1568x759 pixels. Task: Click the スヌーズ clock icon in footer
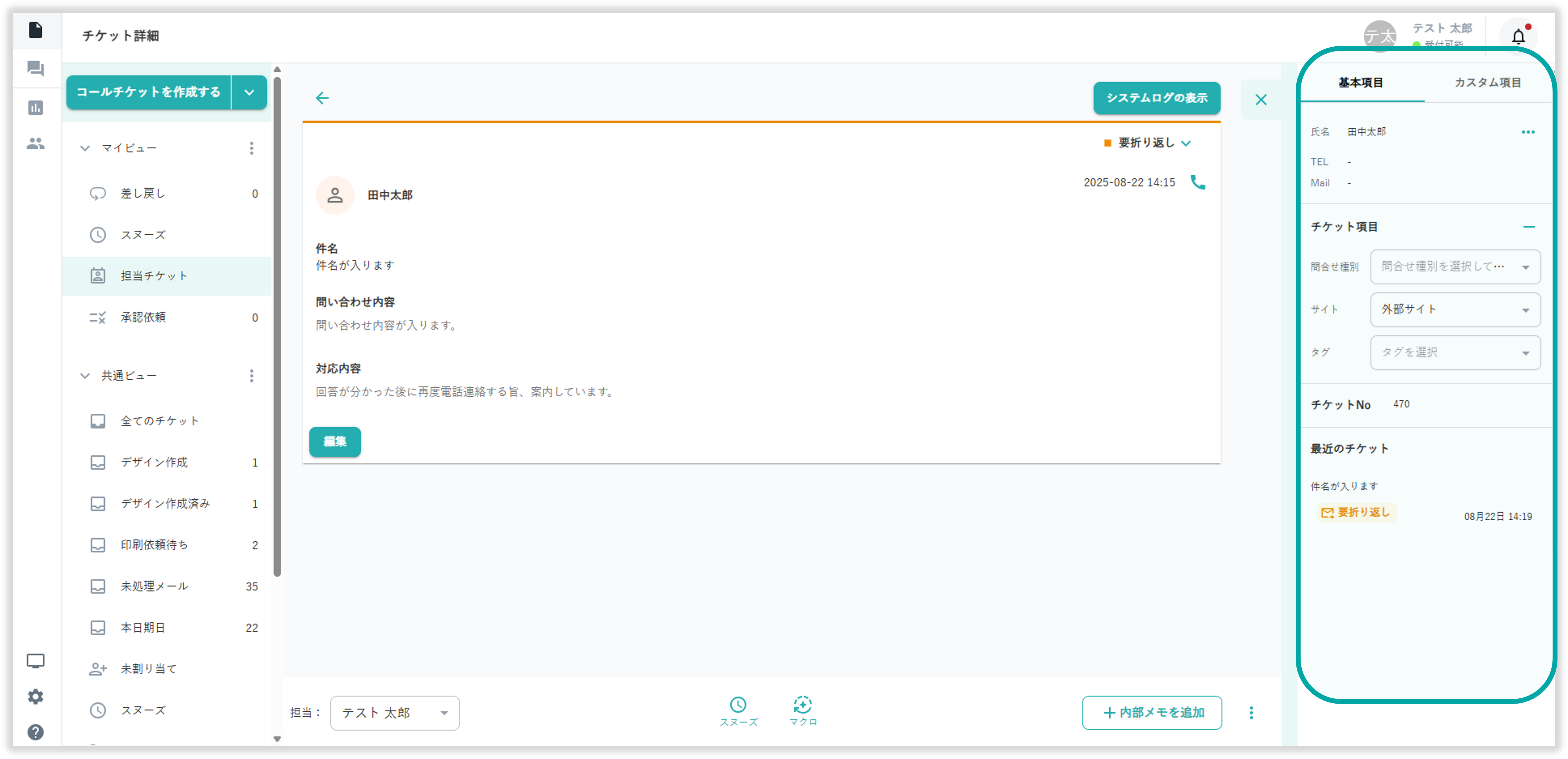point(738,705)
